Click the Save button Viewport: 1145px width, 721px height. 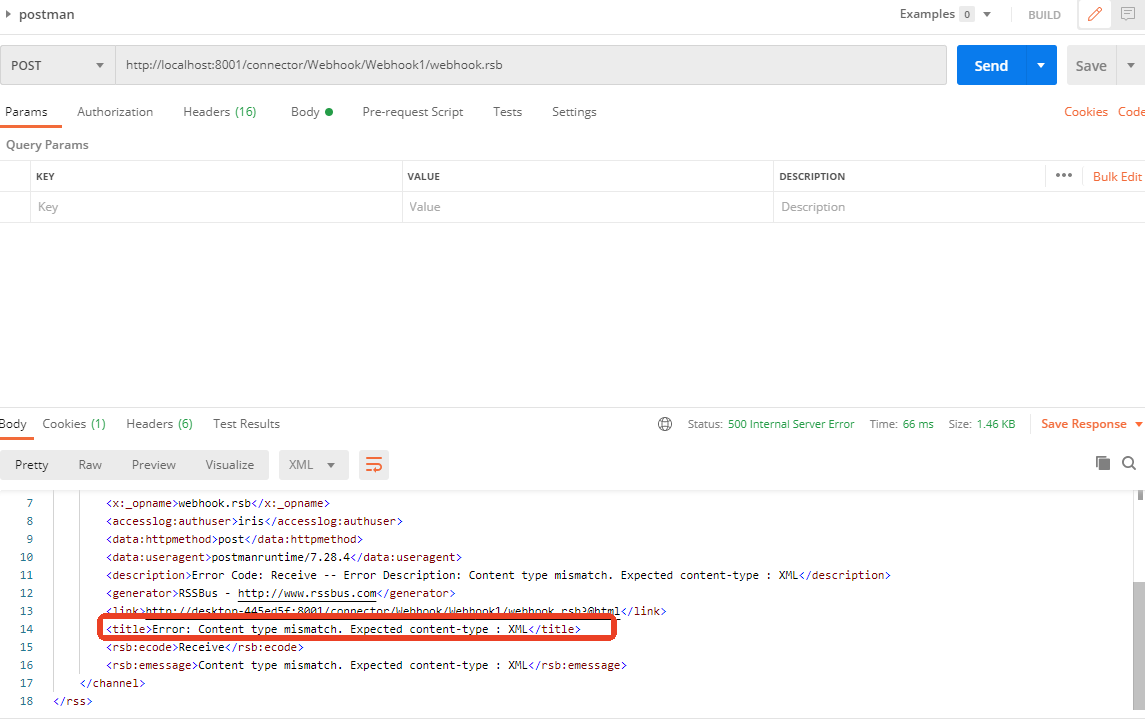point(1091,66)
